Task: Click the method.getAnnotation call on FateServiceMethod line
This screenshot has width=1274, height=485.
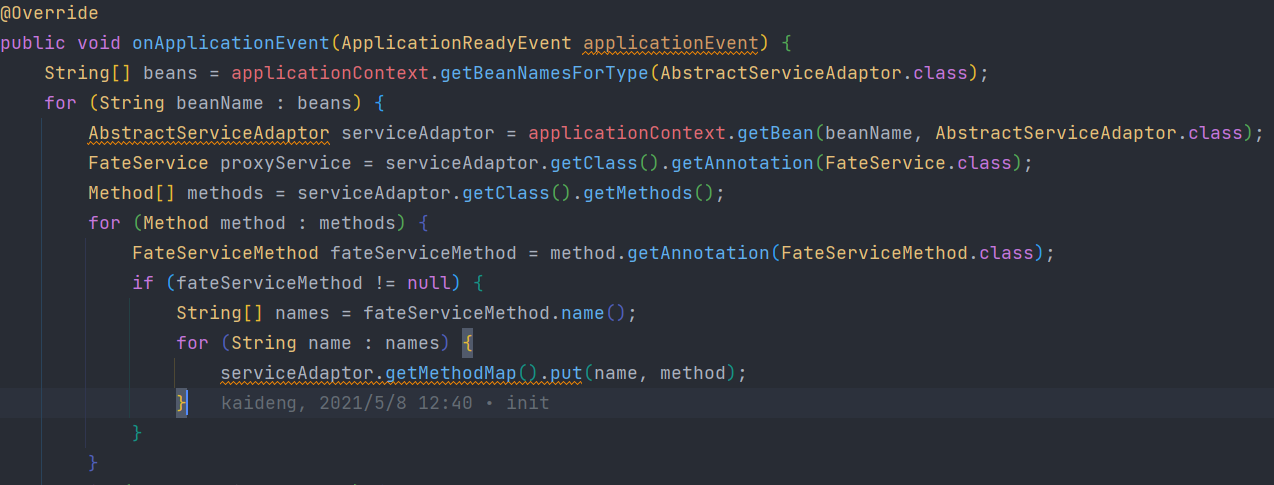Action: (x=660, y=253)
